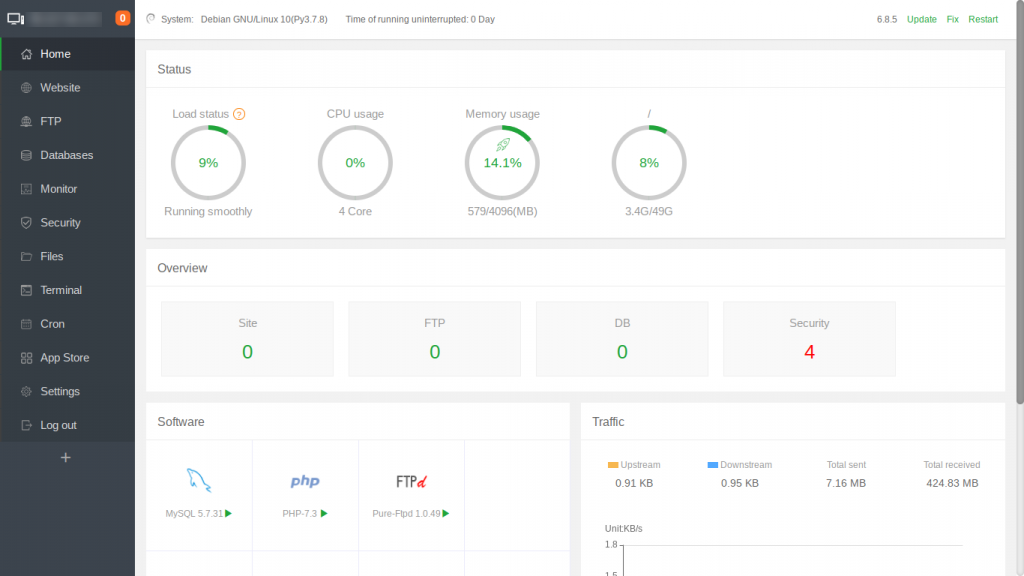Click the disk usage 8% gauge
Image resolution: width=1024 pixels, height=576 pixels.
tap(649, 162)
